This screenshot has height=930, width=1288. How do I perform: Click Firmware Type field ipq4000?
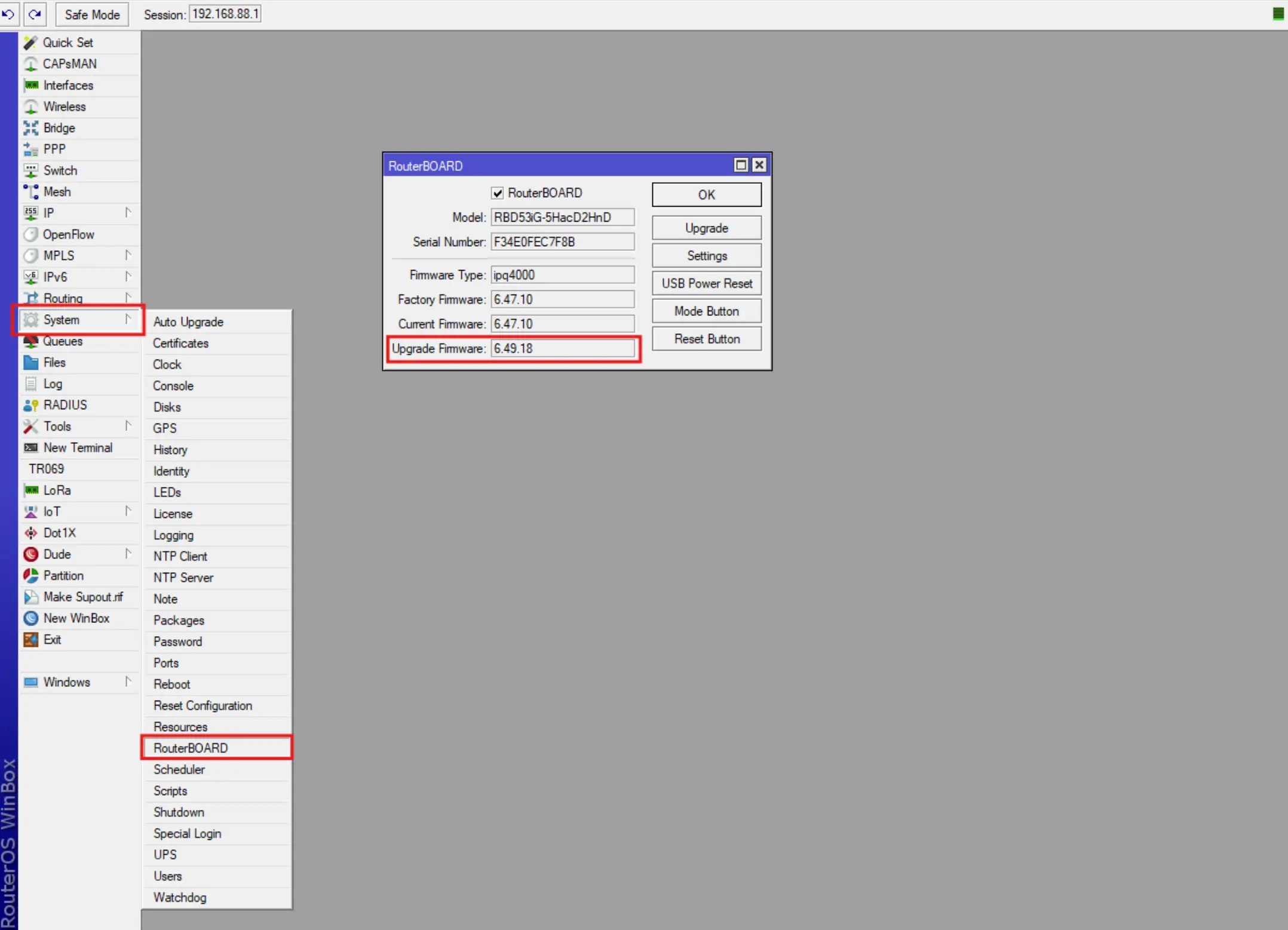point(562,275)
